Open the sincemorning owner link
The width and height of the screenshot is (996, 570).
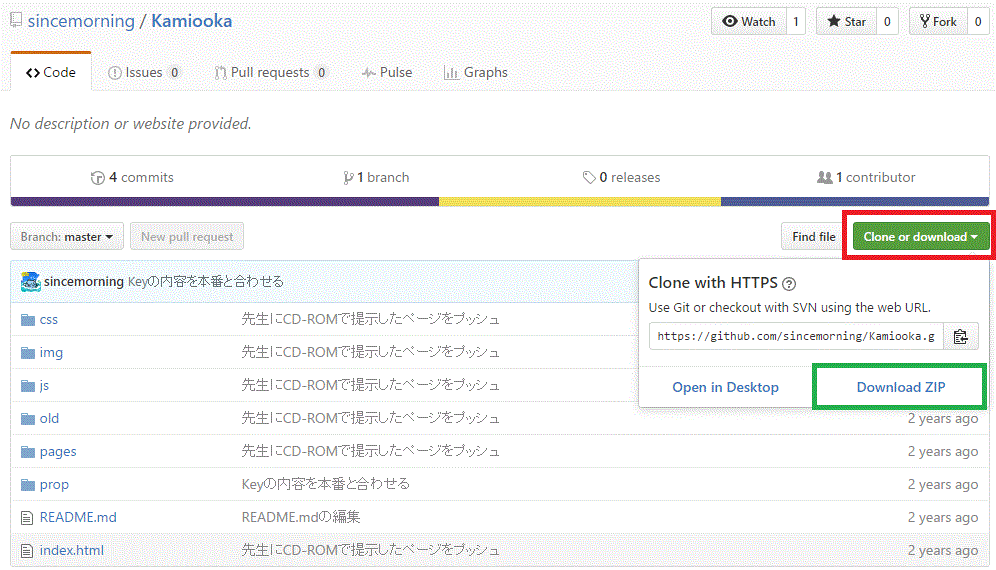tap(81, 21)
